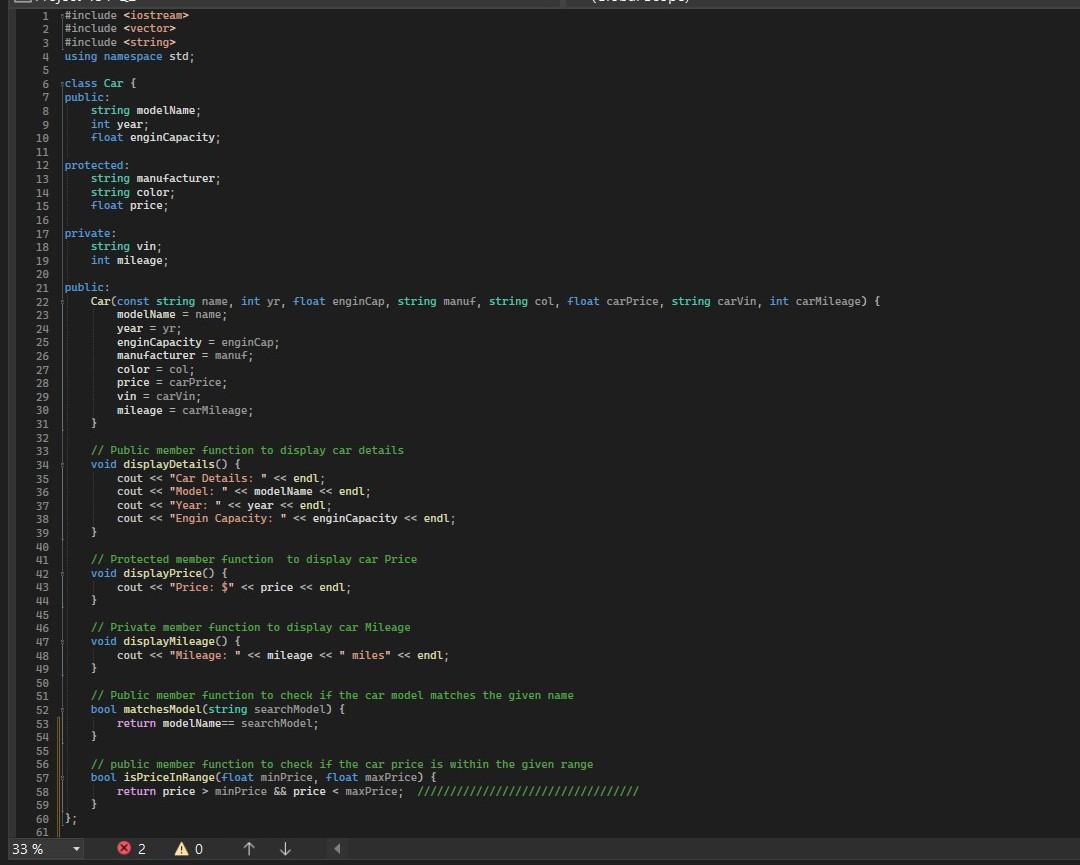The width and height of the screenshot is (1080, 865).
Task: Click 'isPriceInRange' function name on line 57
Action: [x=169, y=778]
